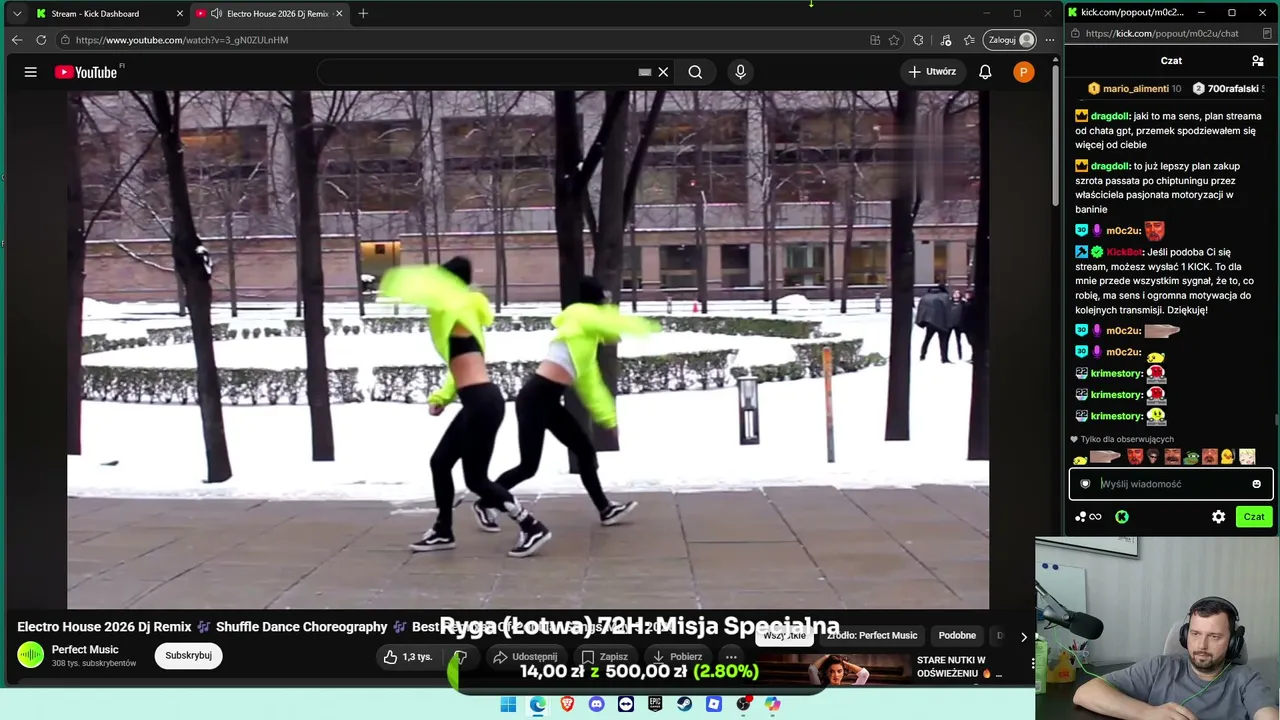This screenshot has width=1280, height=720.
Task: Close the Stream - Kick Dashboard tab
Action: pyautogui.click(x=180, y=14)
